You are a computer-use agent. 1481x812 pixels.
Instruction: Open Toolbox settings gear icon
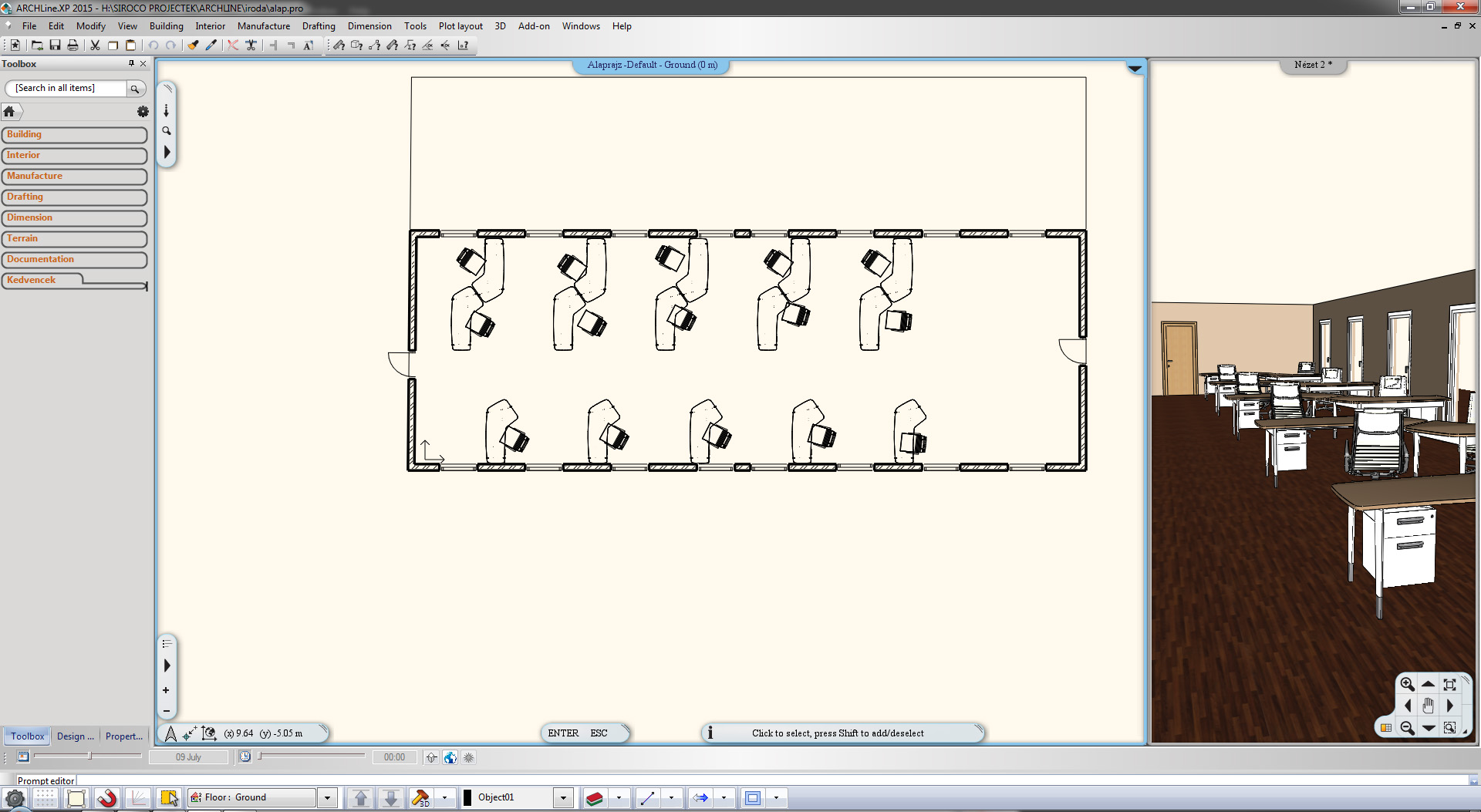pyautogui.click(x=143, y=112)
